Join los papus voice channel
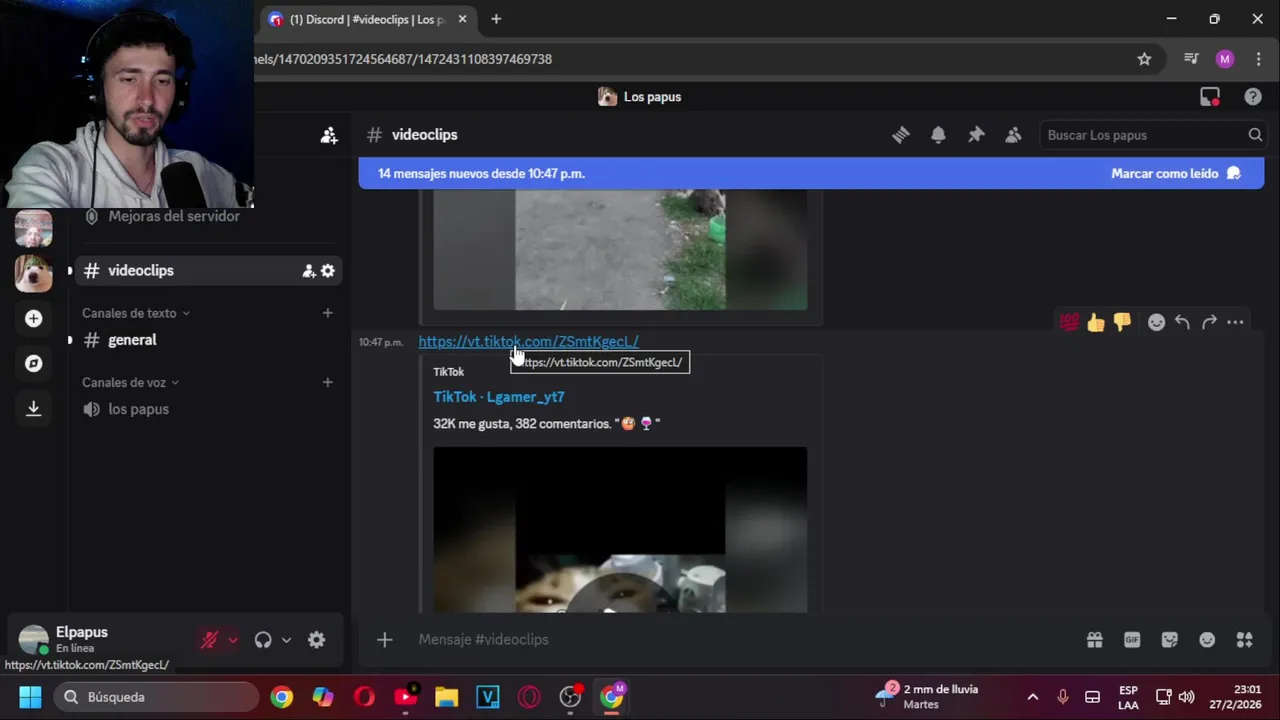 (x=207, y=409)
